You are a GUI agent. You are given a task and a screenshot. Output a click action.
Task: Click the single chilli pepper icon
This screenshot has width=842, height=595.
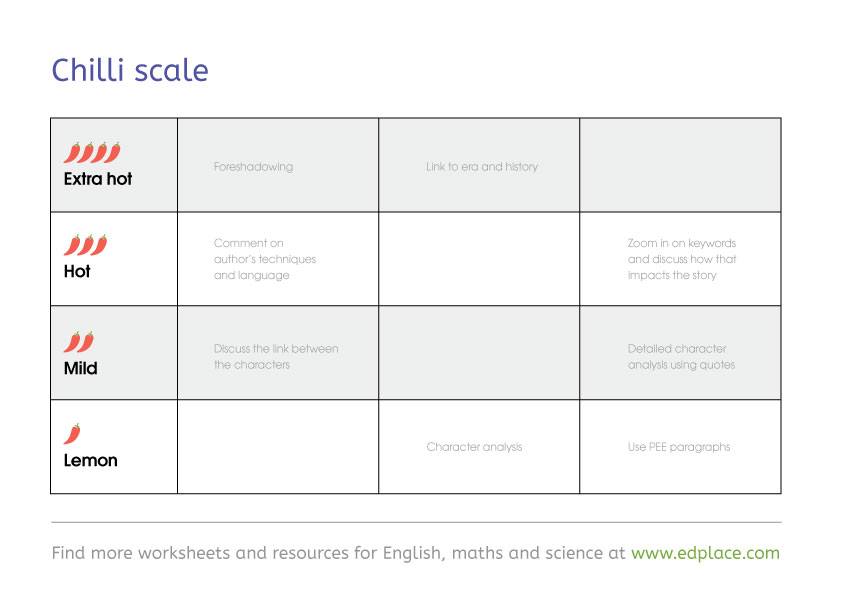tap(72, 434)
